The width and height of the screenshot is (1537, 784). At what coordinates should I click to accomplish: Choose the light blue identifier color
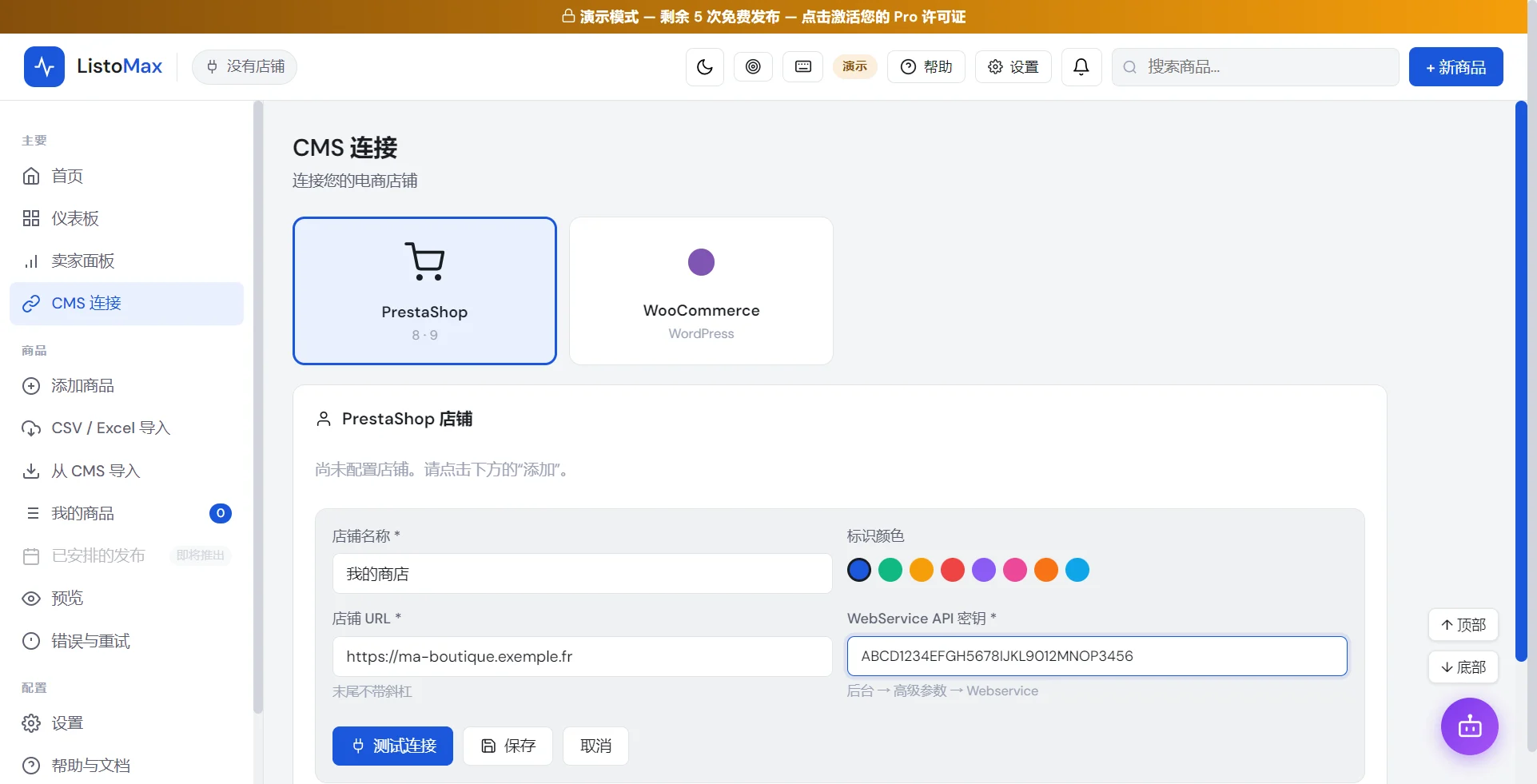(1077, 570)
